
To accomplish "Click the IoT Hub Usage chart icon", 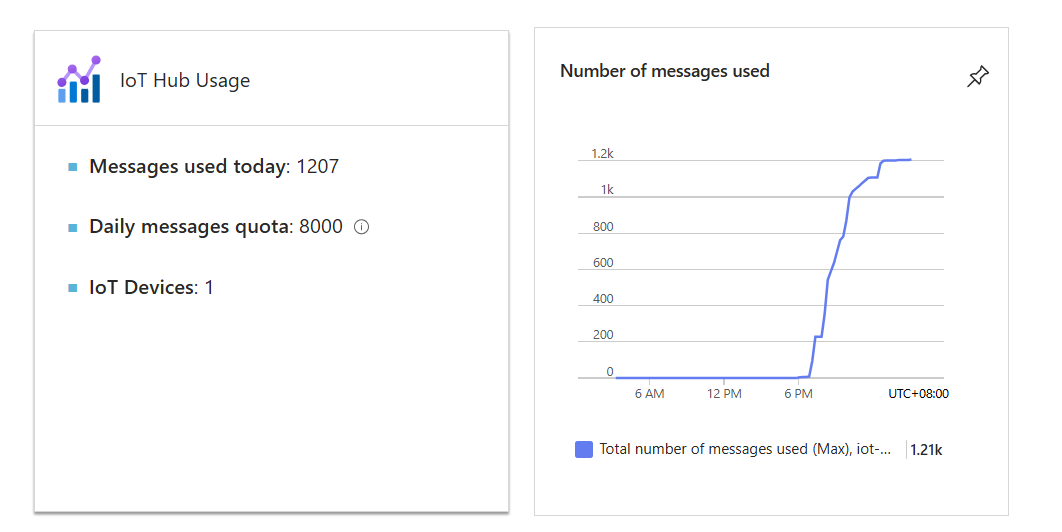I will [79, 80].
